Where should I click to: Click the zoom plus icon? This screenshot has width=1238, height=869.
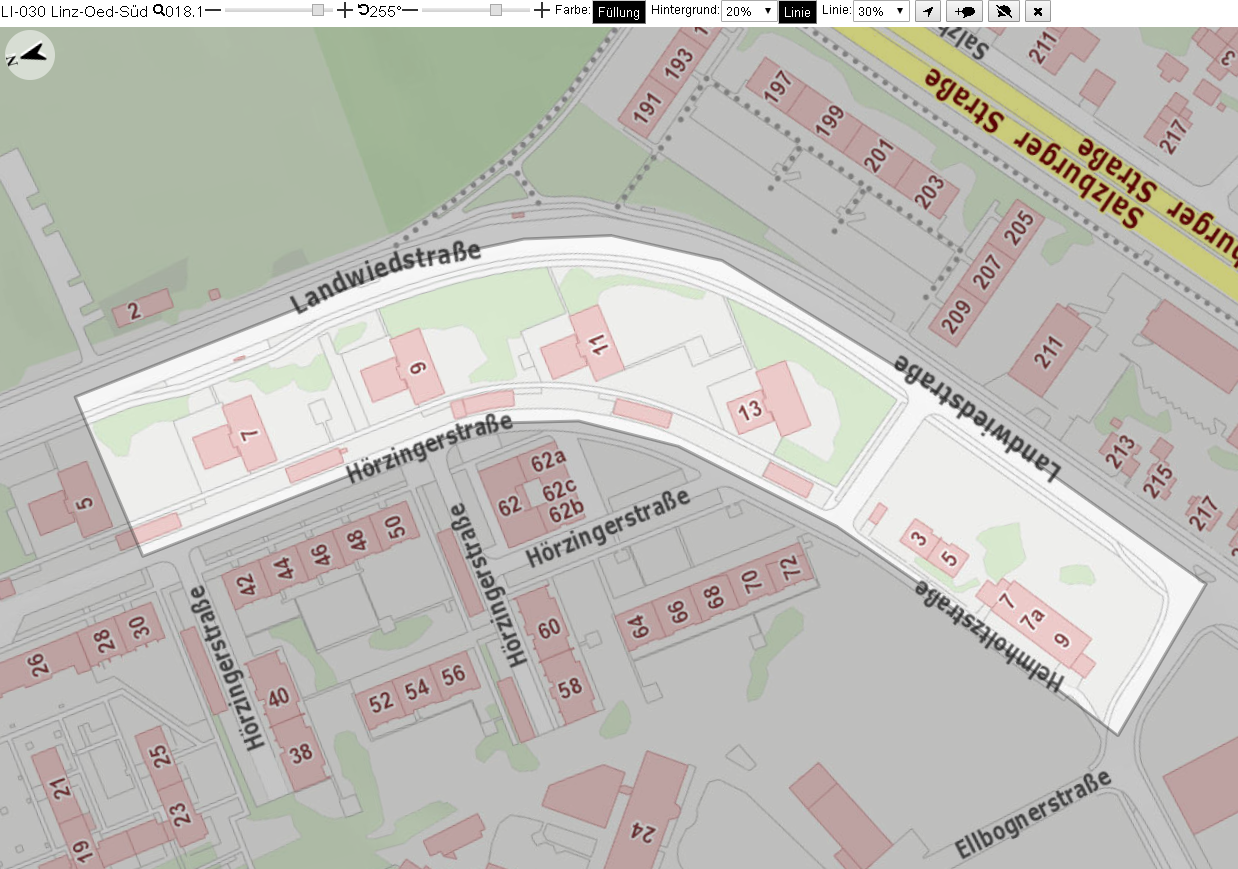(345, 11)
